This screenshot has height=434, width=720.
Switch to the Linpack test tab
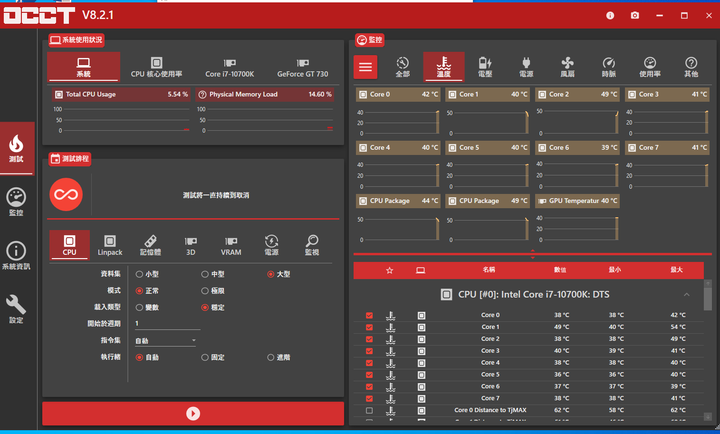click(110, 245)
